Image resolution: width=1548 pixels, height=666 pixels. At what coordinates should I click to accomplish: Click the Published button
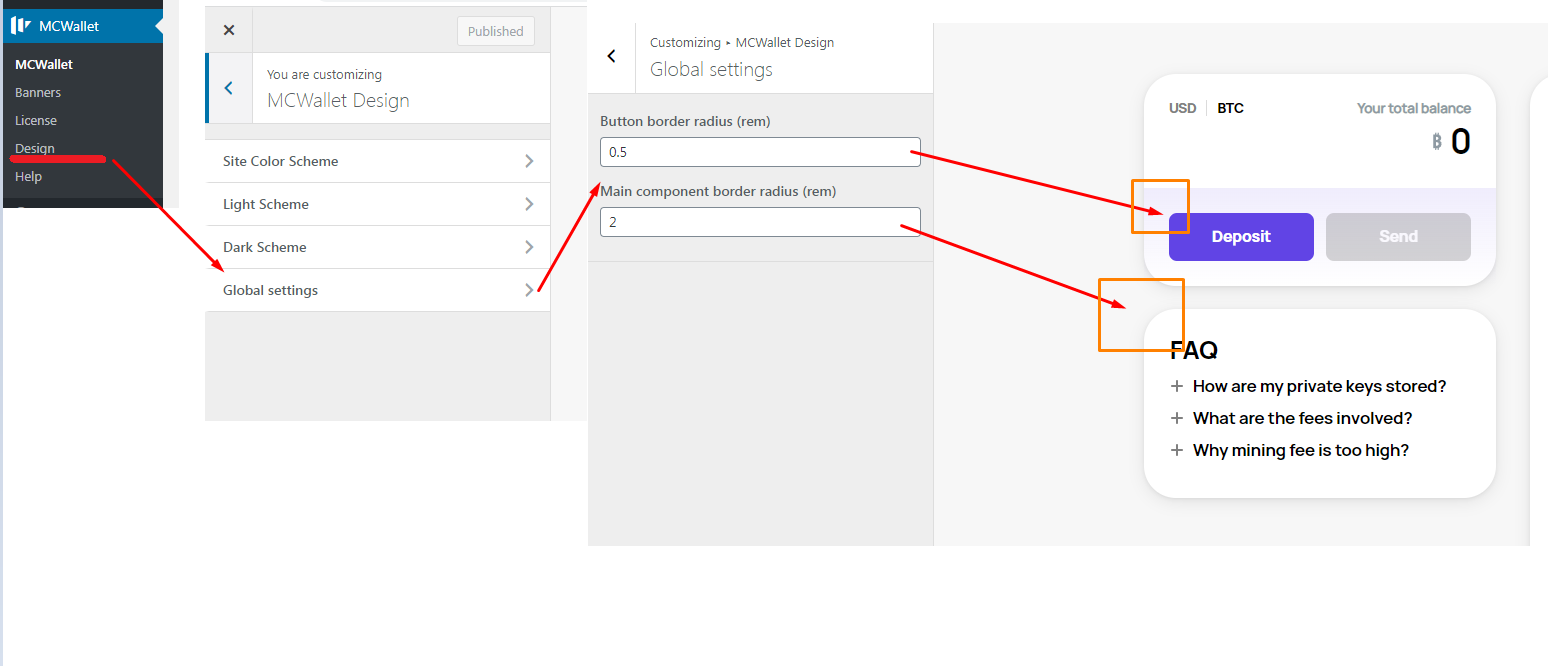pos(495,31)
